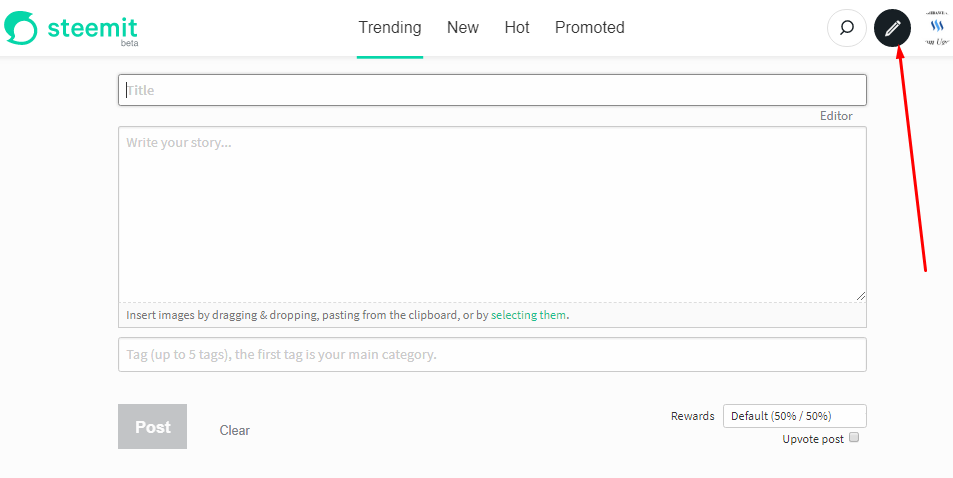
Task: Click the 'selecting them' image link
Action: (x=528, y=315)
